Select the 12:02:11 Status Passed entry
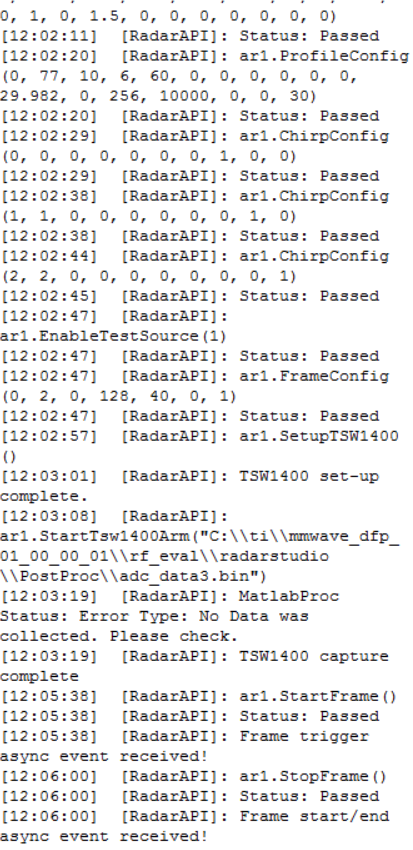 190,36
